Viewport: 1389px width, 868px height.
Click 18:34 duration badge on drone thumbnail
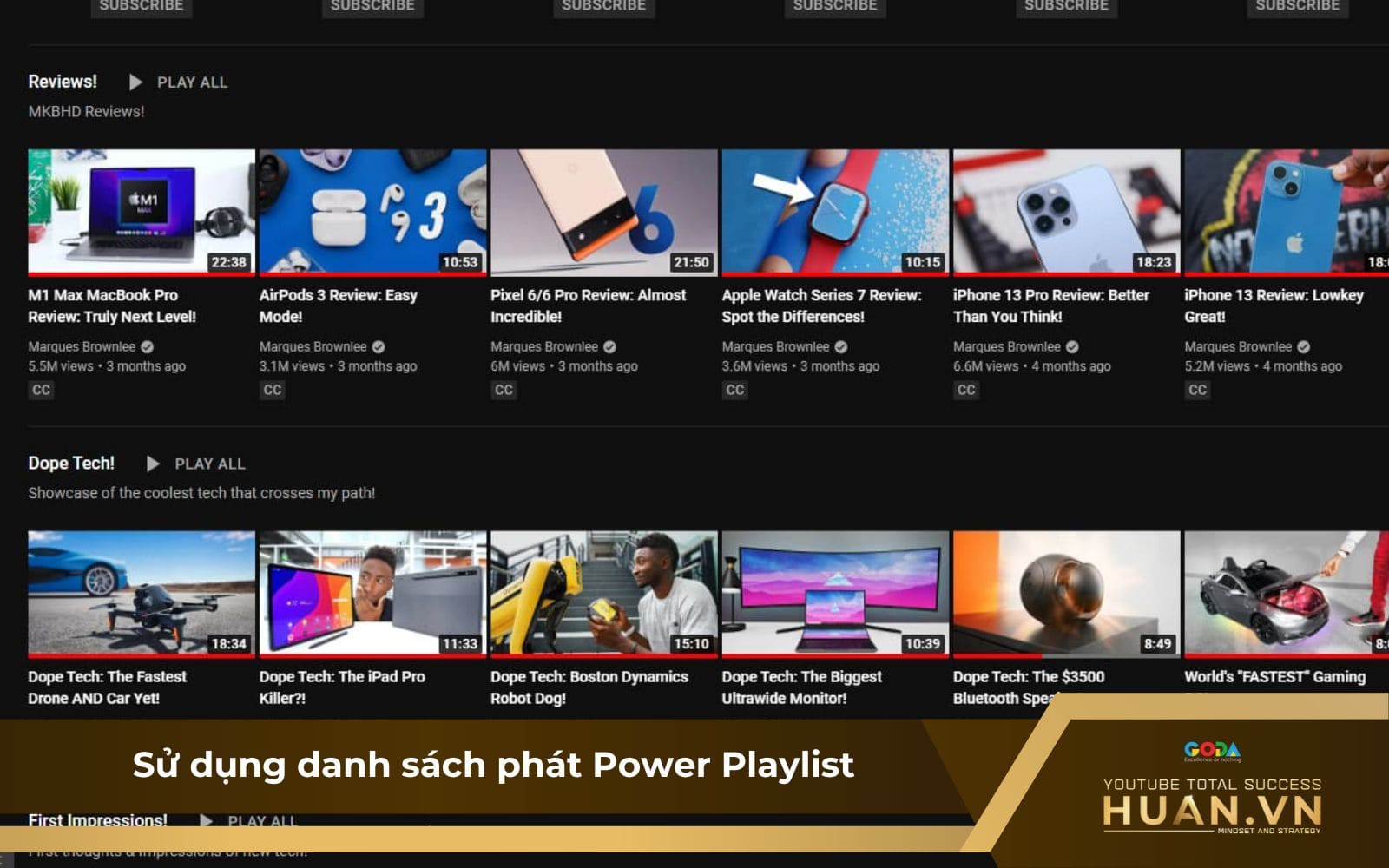tap(229, 644)
